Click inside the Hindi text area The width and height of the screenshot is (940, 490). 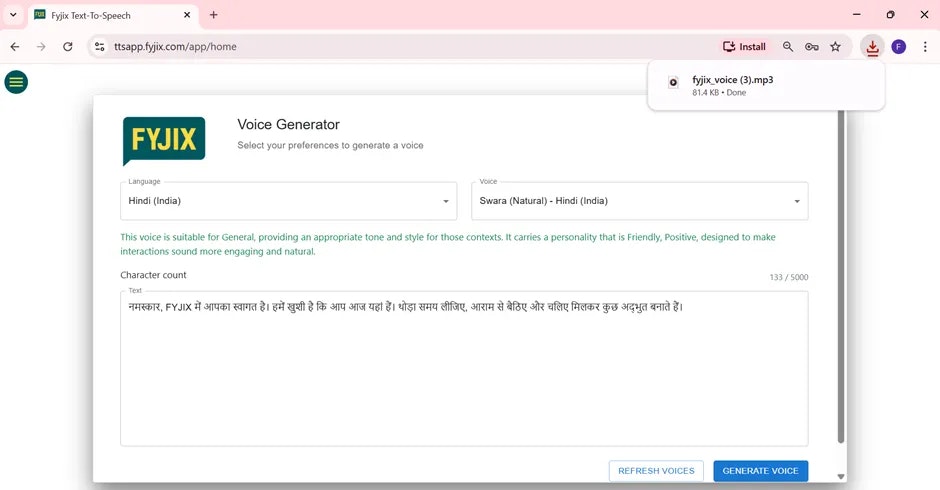(x=464, y=369)
